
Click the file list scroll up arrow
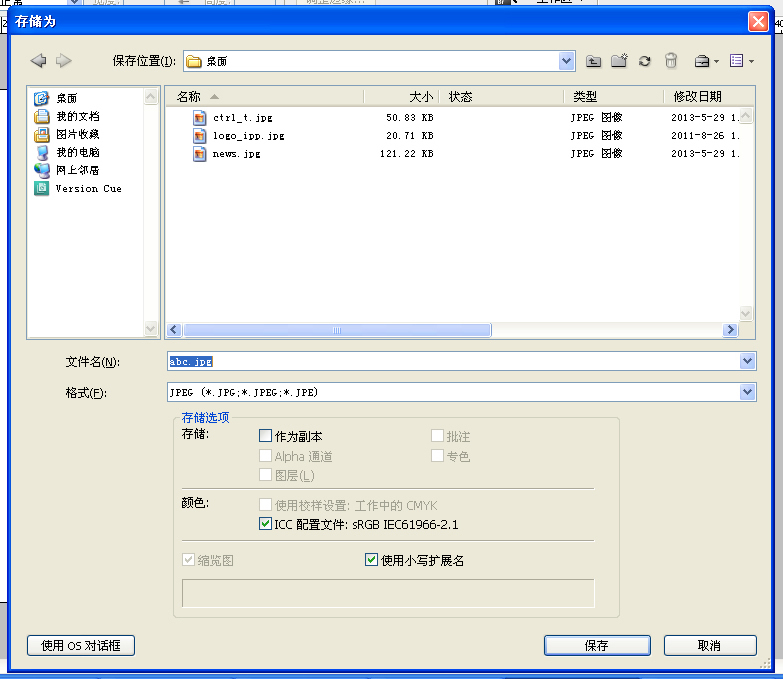(x=746, y=116)
